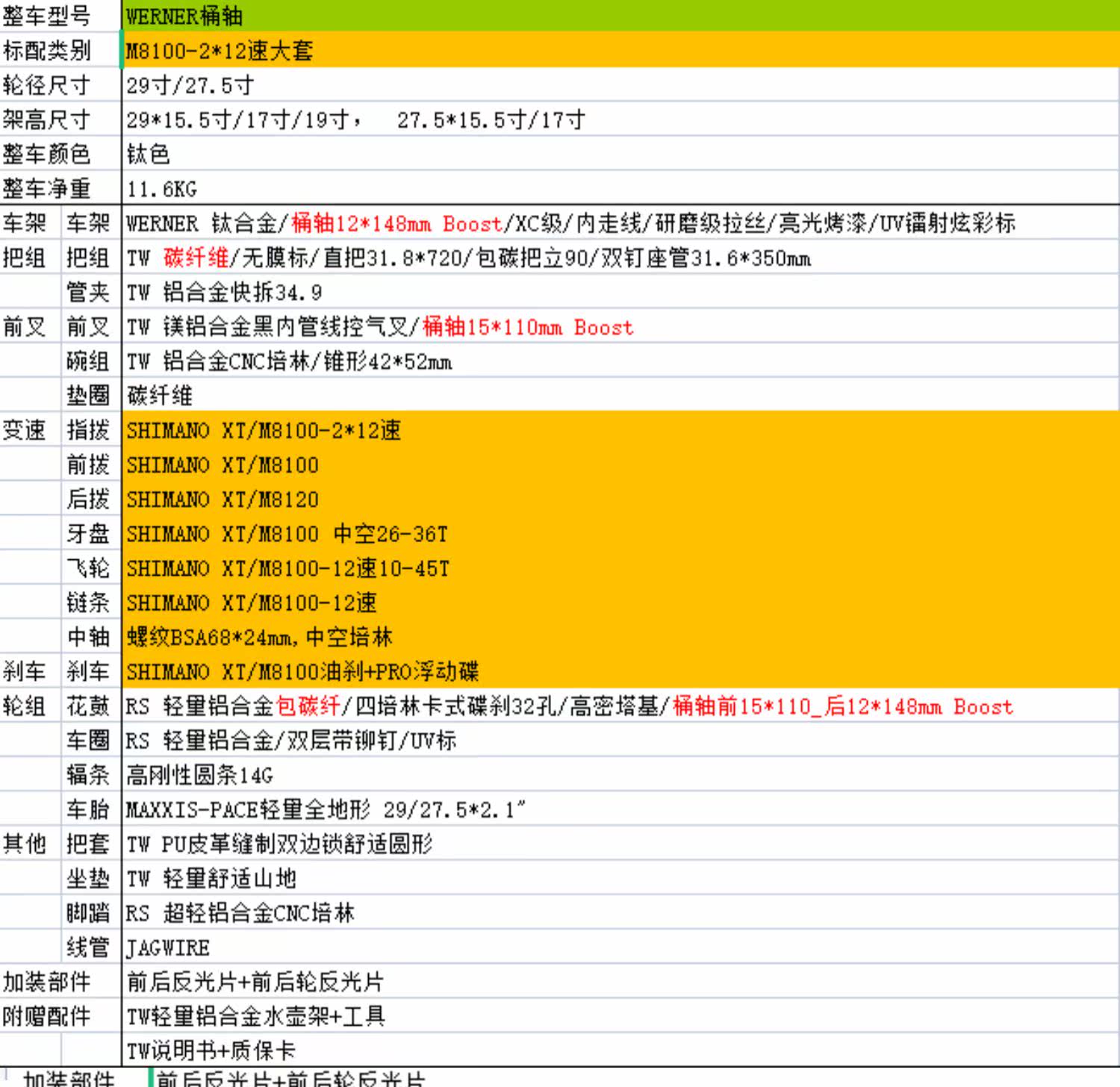Viewport: 1120px width, 1087px height.
Task: Click the SHIMANO XT/M8120 cell
Action: tap(620, 499)
